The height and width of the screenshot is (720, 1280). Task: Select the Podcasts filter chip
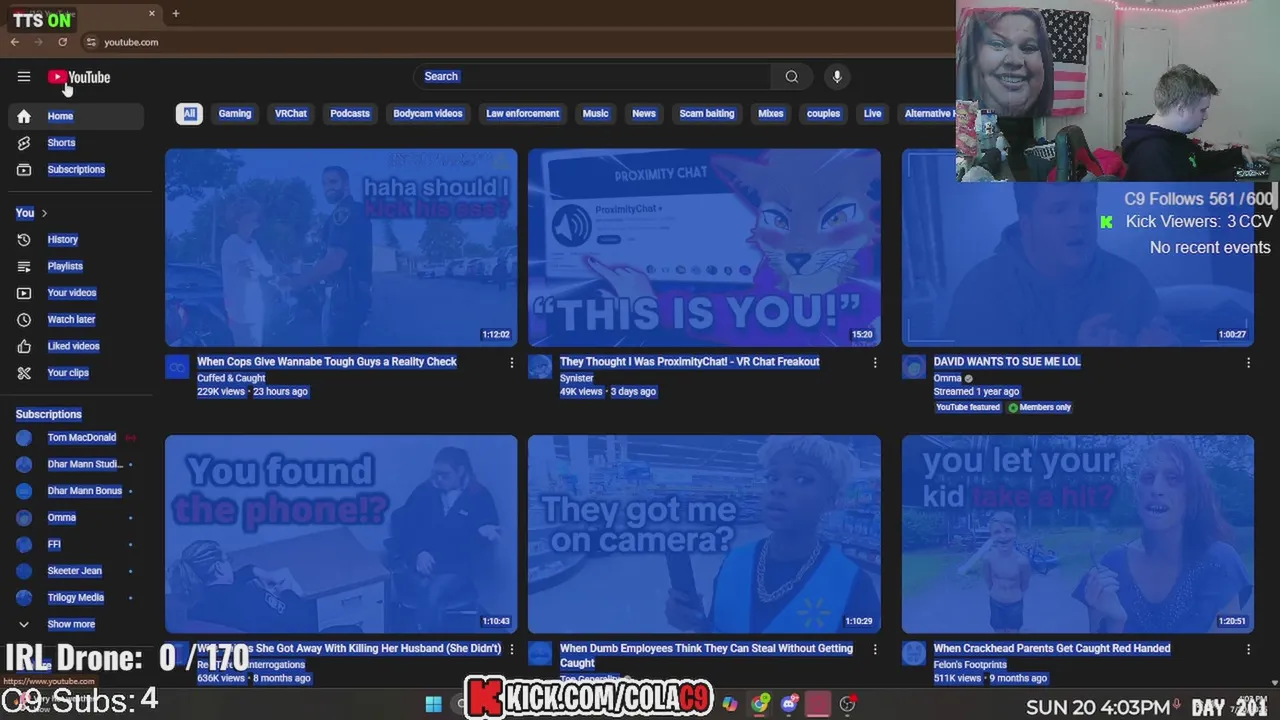[350, 113]
